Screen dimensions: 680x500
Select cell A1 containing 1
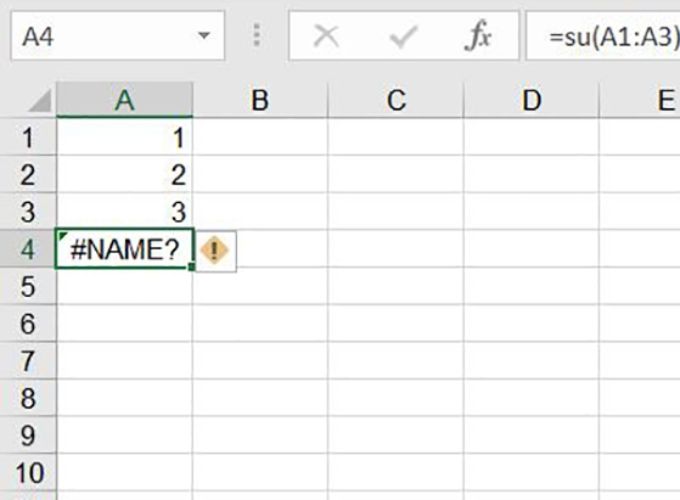[124, 137]
